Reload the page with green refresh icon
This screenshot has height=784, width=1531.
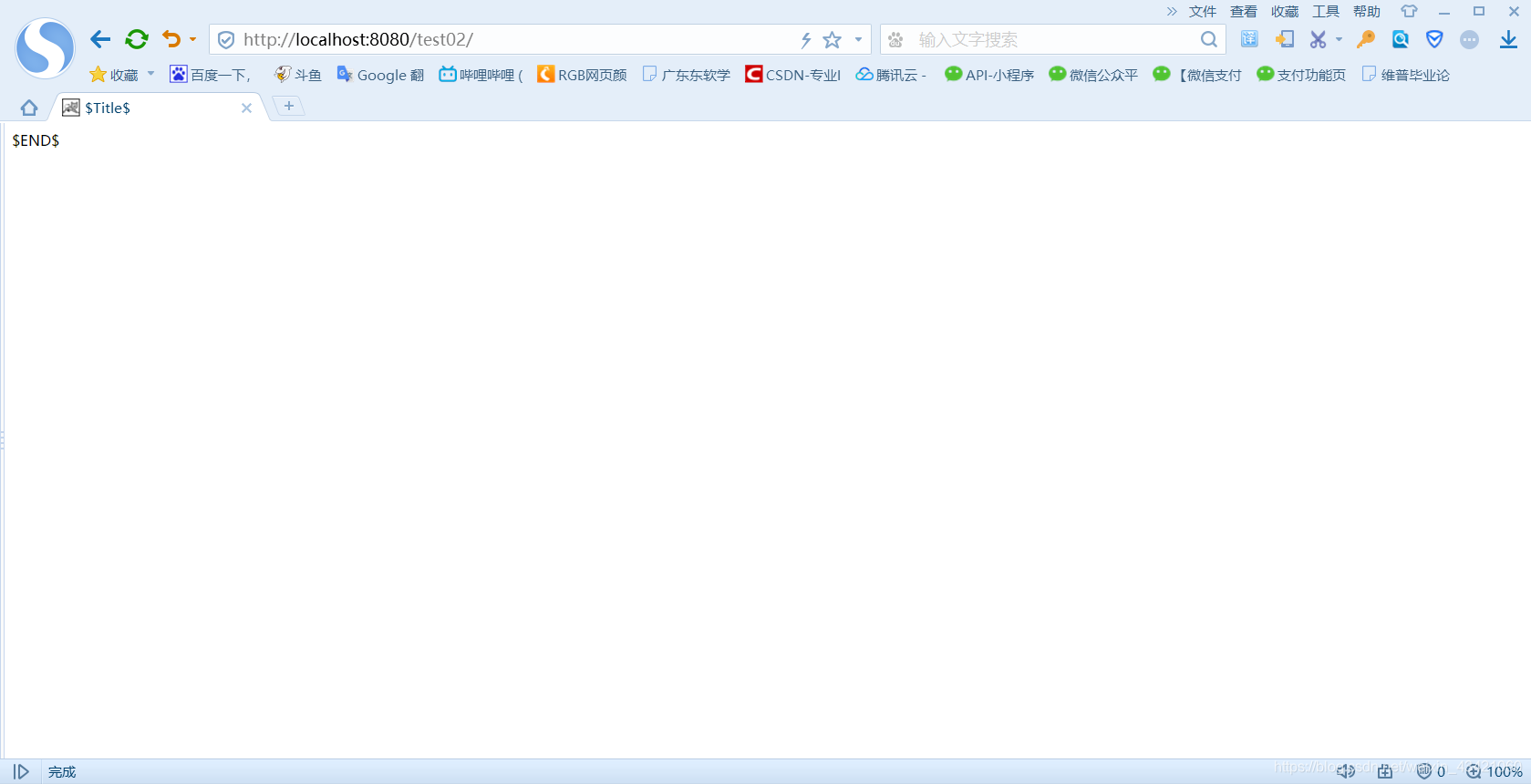pyautogui.click(x=137, y=39)
